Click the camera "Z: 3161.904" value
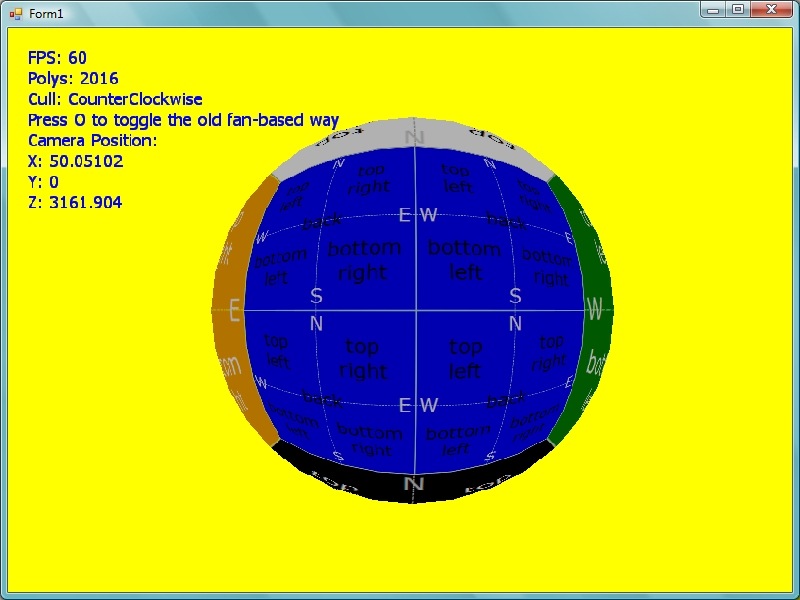 [x=75, y=203]
